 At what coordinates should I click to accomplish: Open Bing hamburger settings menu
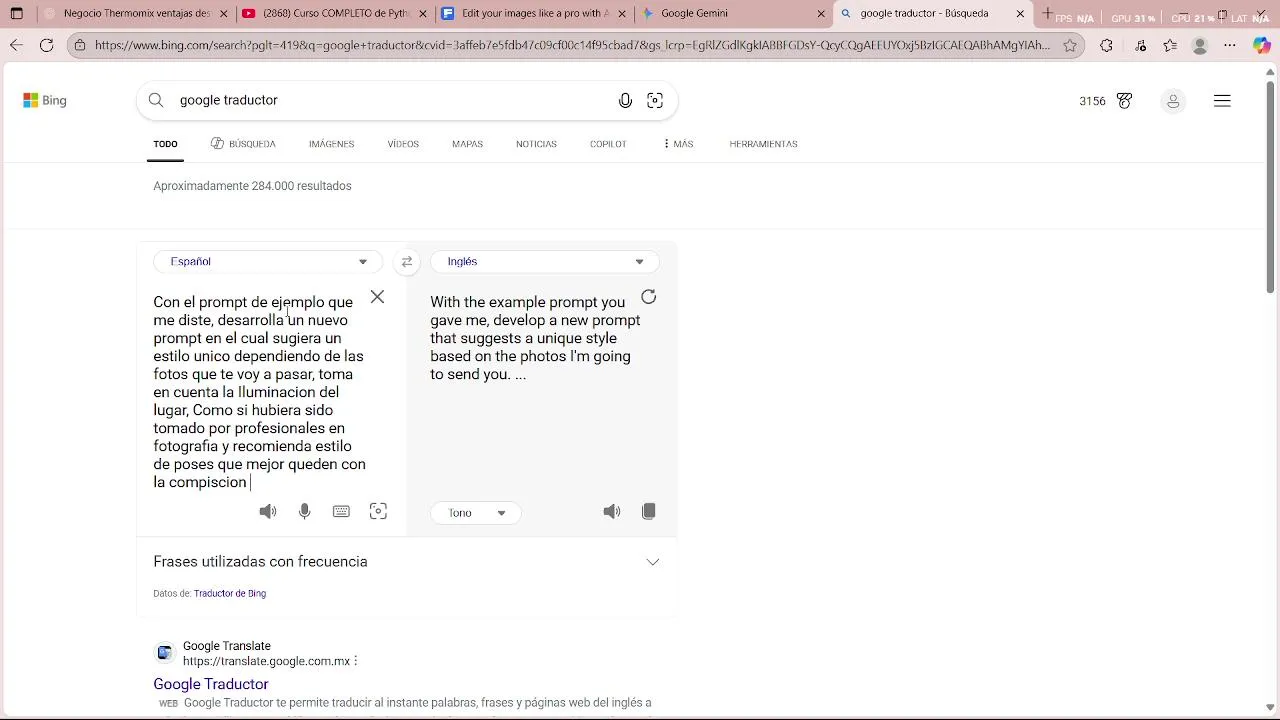tap(1222, 101)
